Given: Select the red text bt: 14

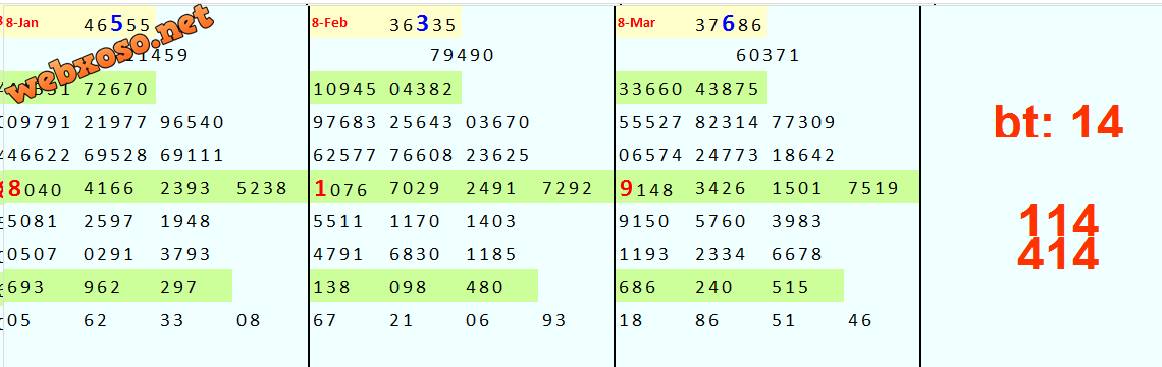Looking at the screenshot, I should coord(1058,122).
